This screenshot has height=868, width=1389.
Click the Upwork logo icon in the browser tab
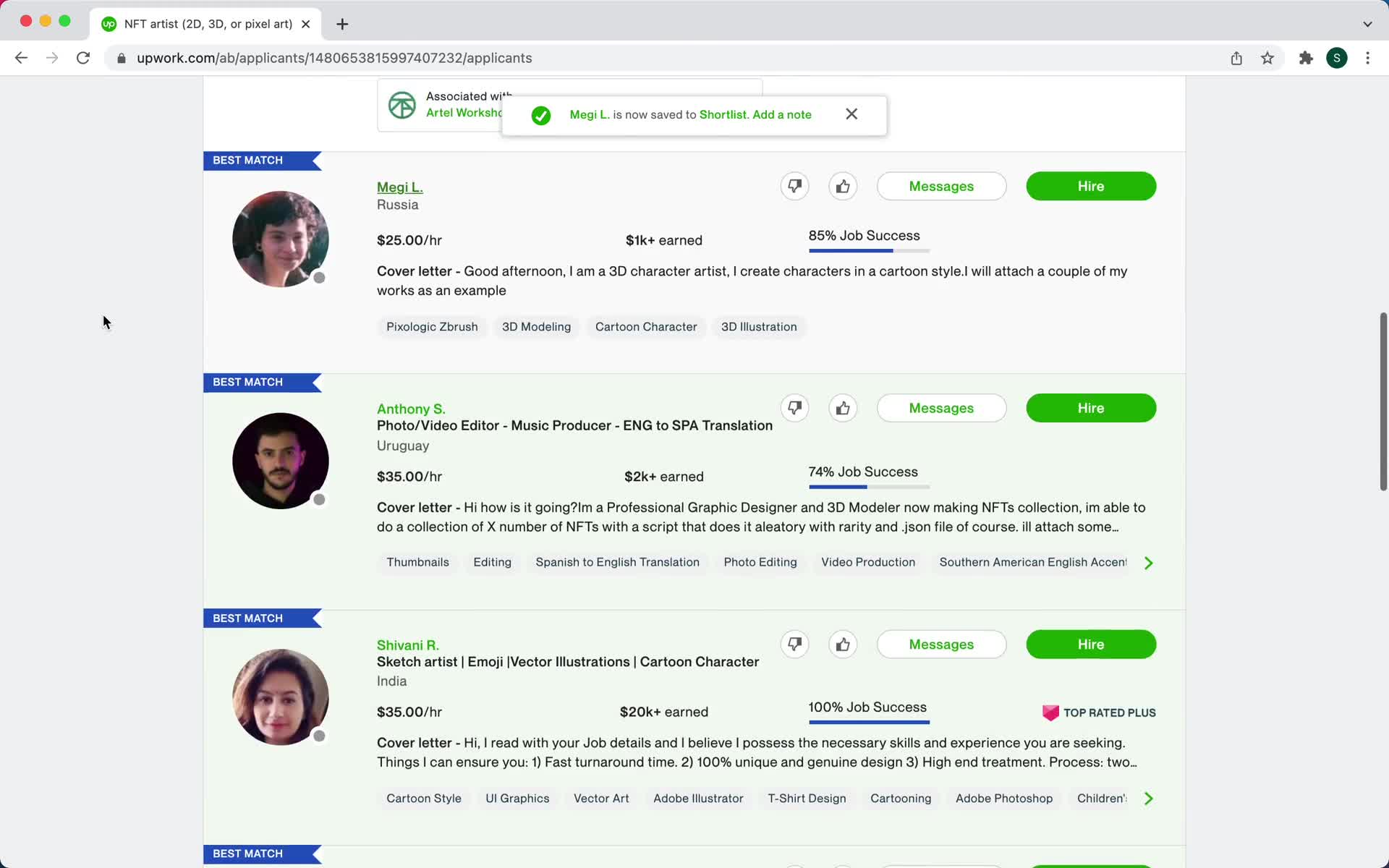[x=109, y=23]
